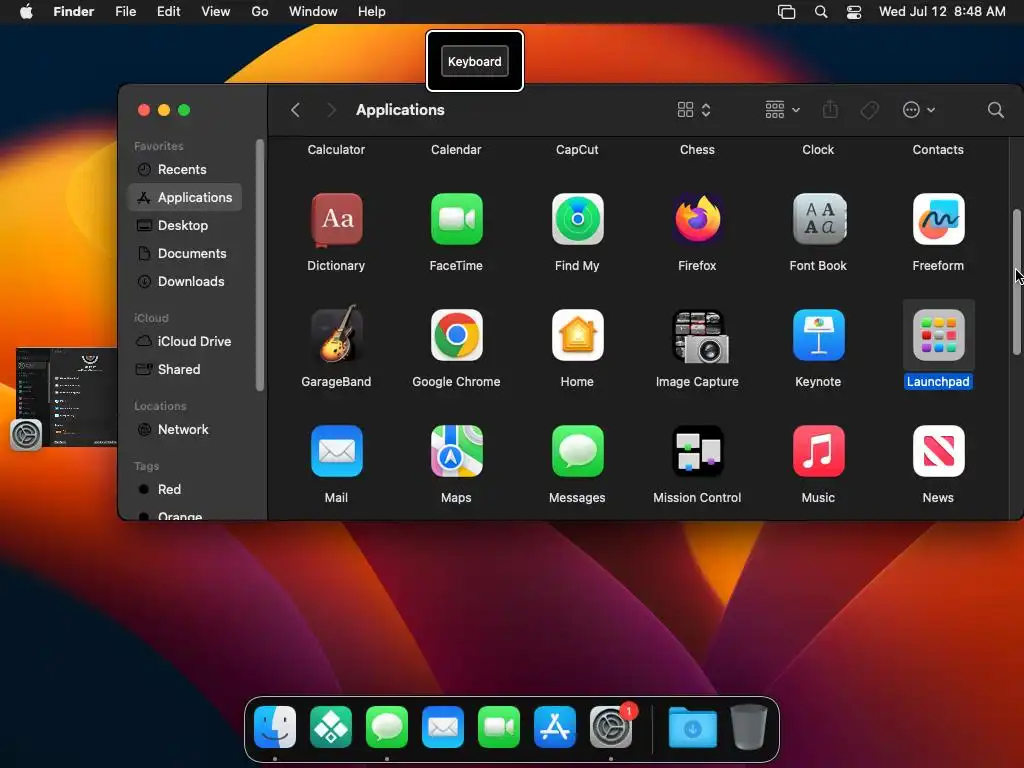The height and width of the screenshot is (768, 1024).
Task: Select Documents in the sidebar
Action: pos(185,253)
